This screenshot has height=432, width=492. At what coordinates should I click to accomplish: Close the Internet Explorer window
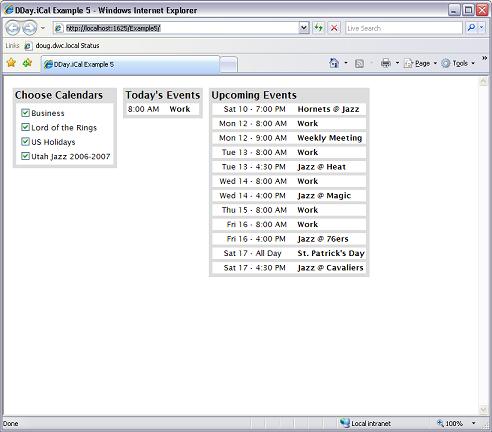point(482,10)
